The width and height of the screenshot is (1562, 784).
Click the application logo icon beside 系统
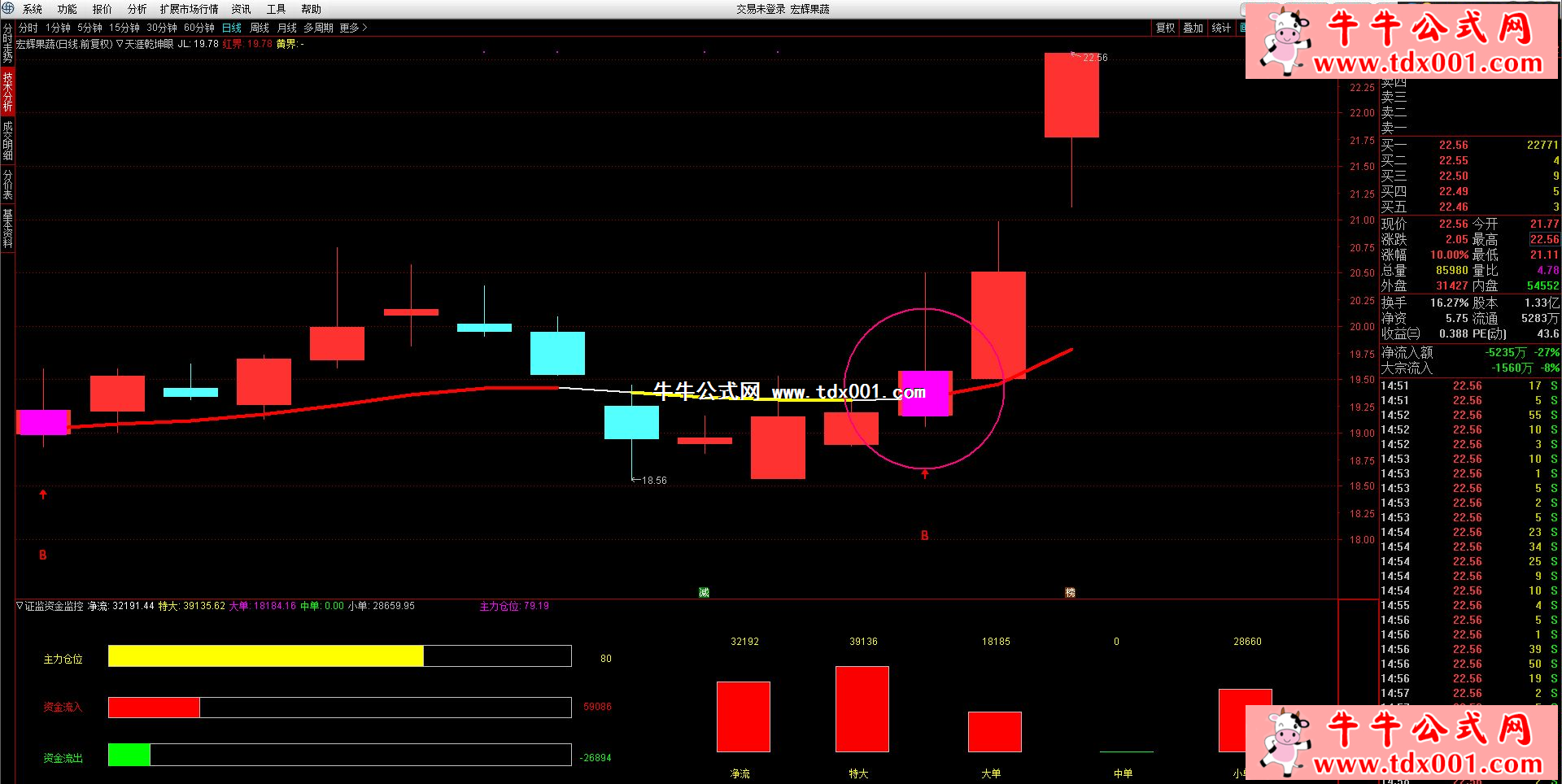coord(7,8)
